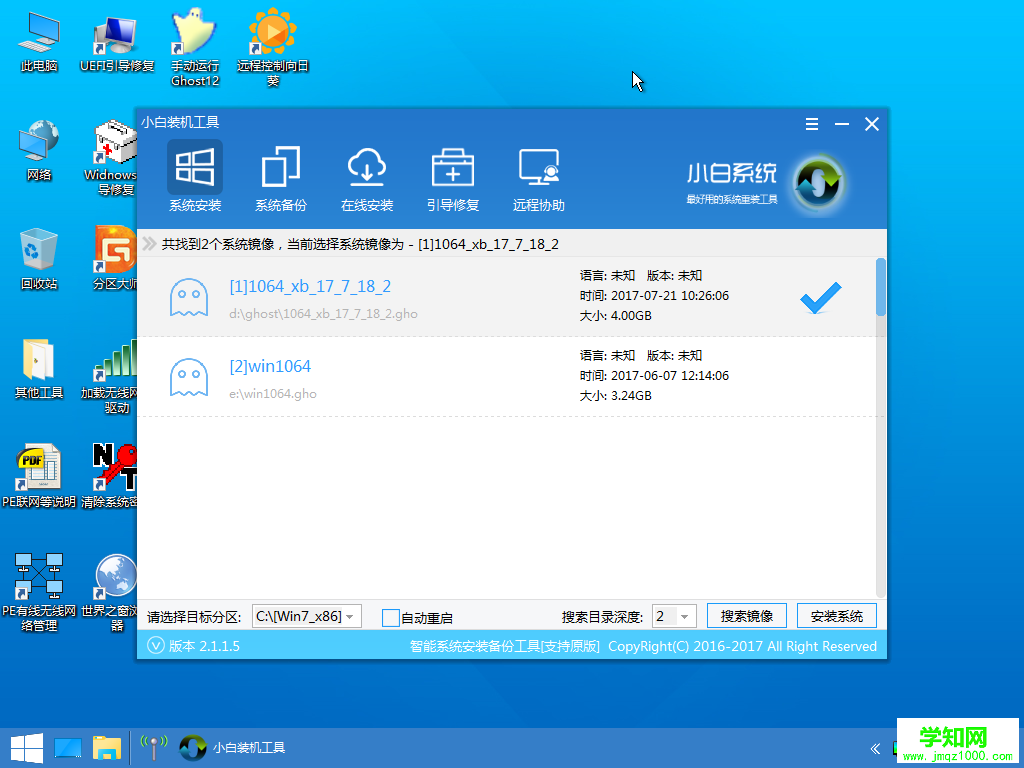
Task: Open target partition dropdown C:\[Win7_x86]
Action: point(306,616)
